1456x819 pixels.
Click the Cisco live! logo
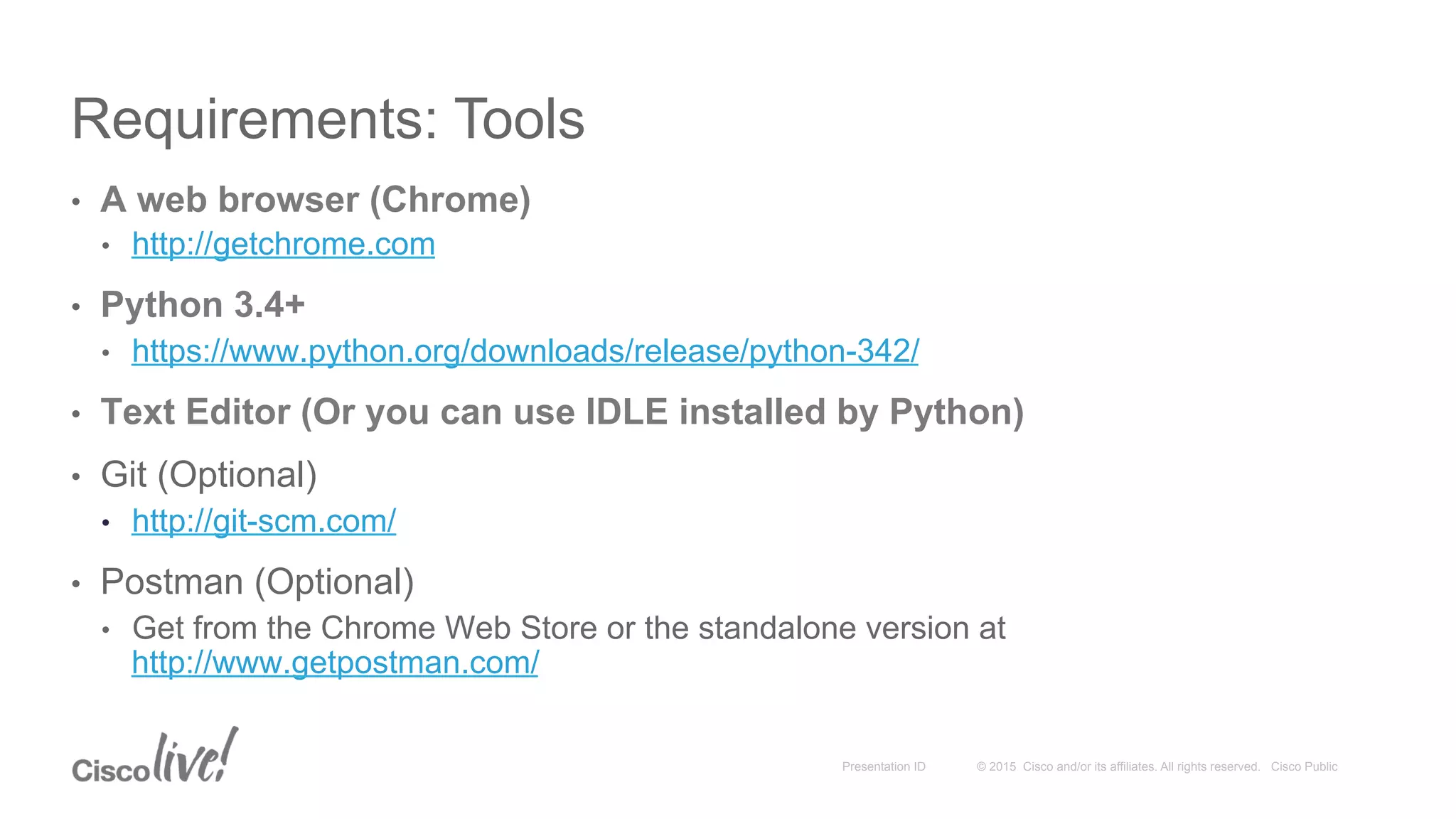(155, 756)
